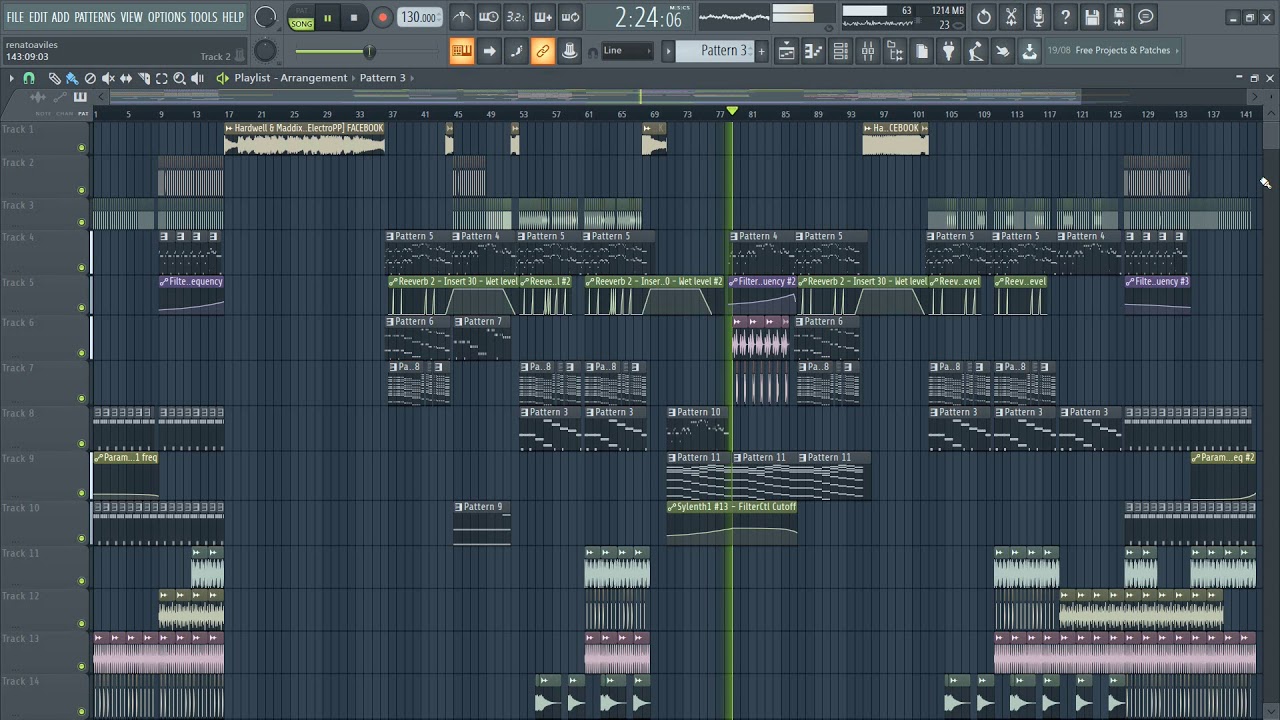Mute Track 1 using its green light

point(82,148)
